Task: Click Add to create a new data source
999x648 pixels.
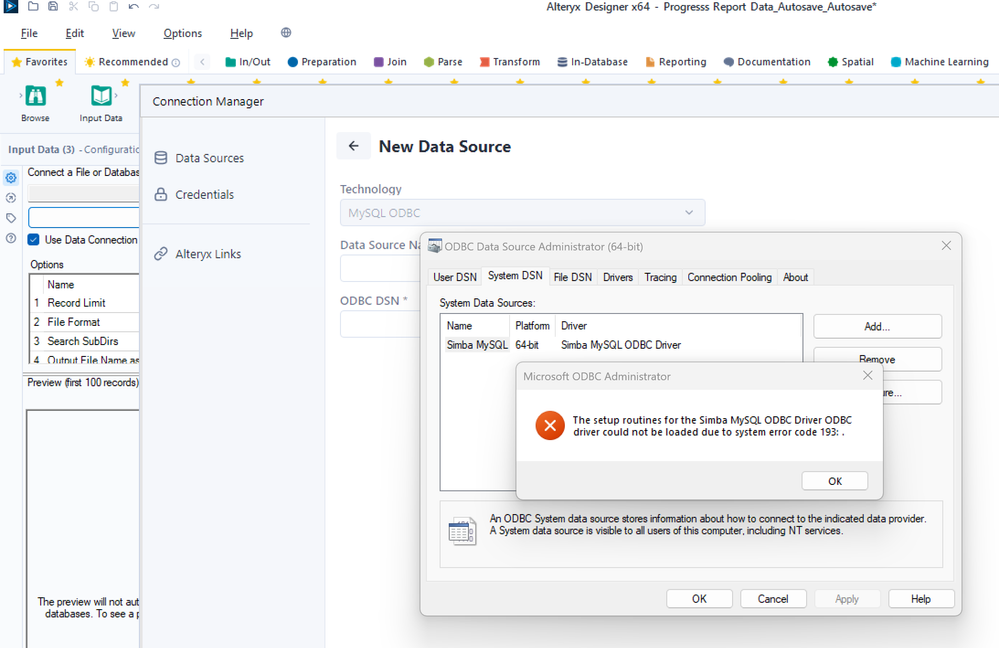Action: coord(876,326)
